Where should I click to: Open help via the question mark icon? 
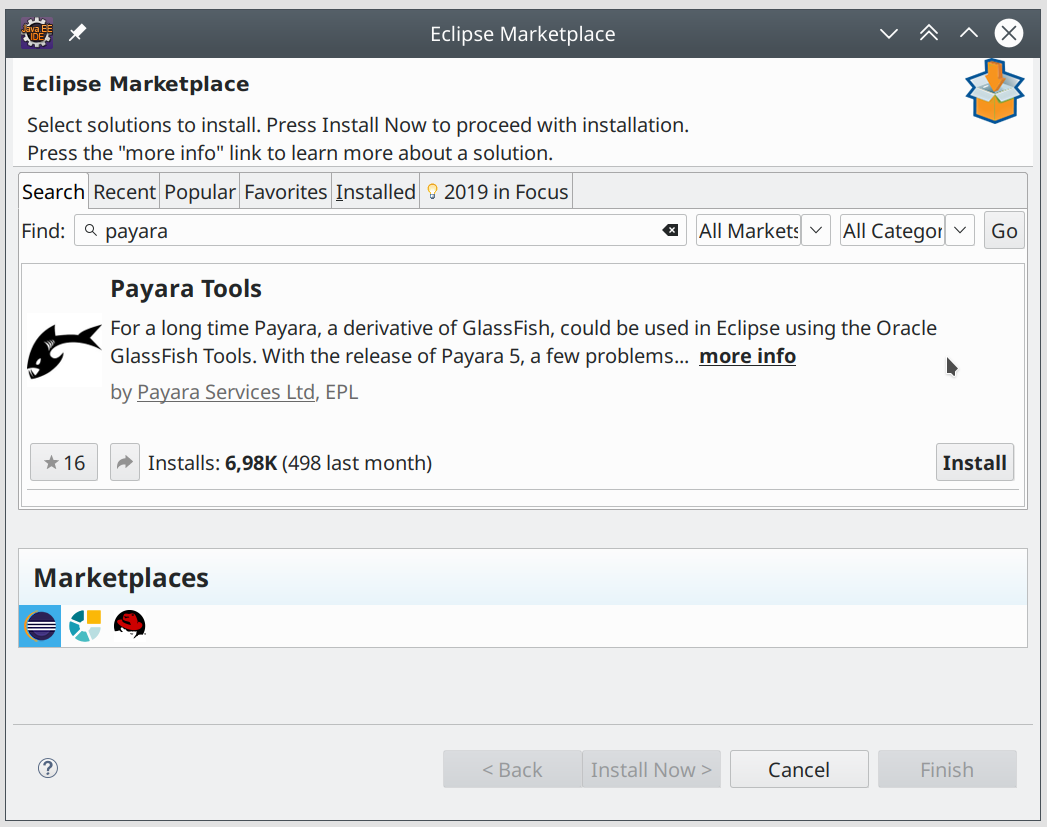click(47, 768)
